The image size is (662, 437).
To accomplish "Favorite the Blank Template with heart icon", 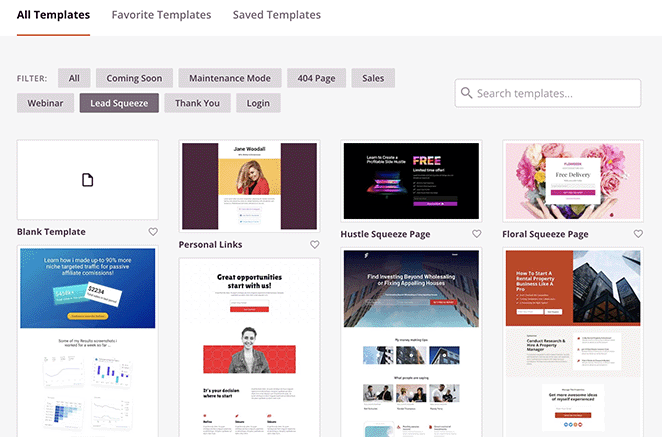I will click(x=153, y=232).
